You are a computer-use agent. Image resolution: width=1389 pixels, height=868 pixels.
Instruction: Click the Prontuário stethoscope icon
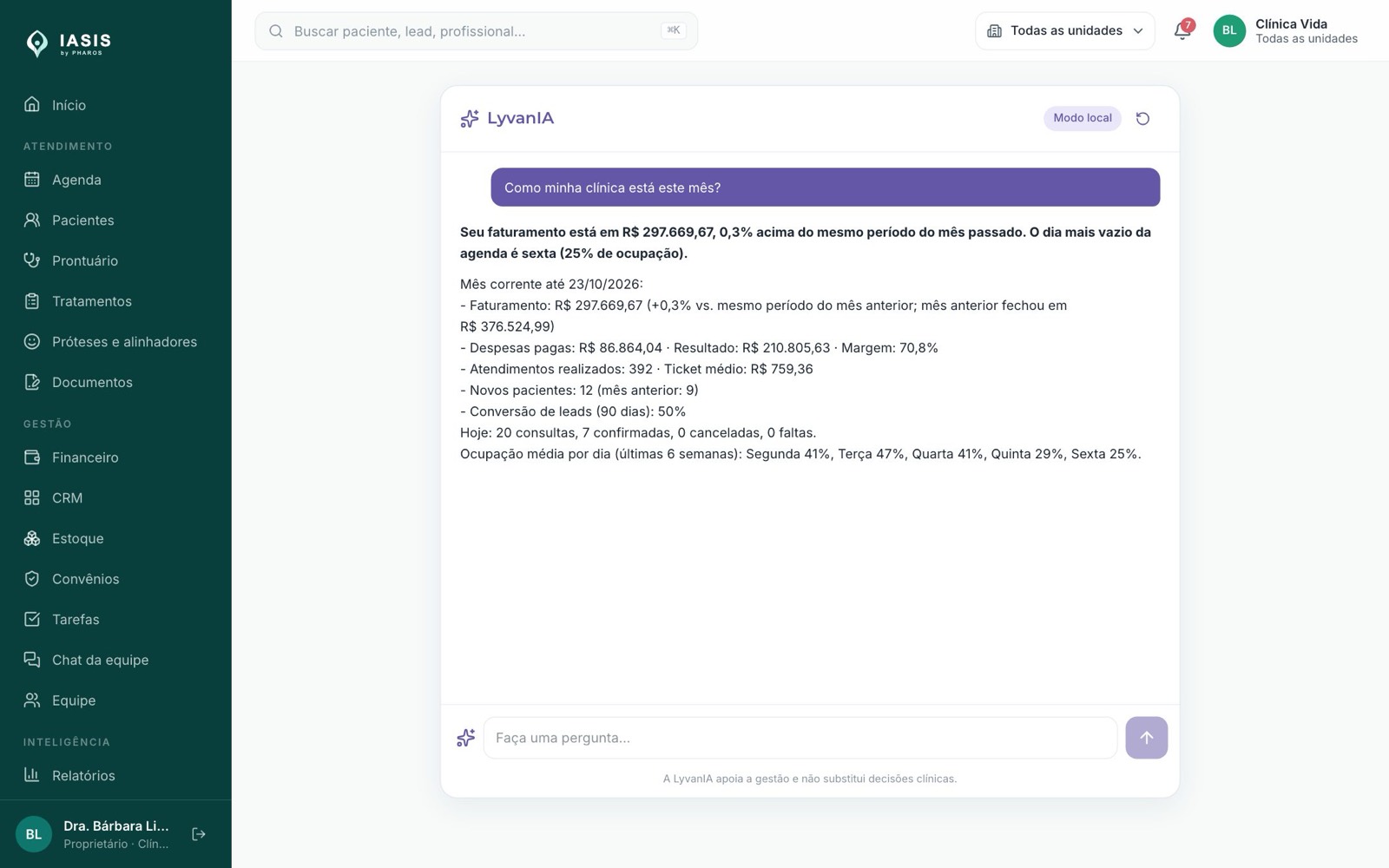click(x=32, y=260)
